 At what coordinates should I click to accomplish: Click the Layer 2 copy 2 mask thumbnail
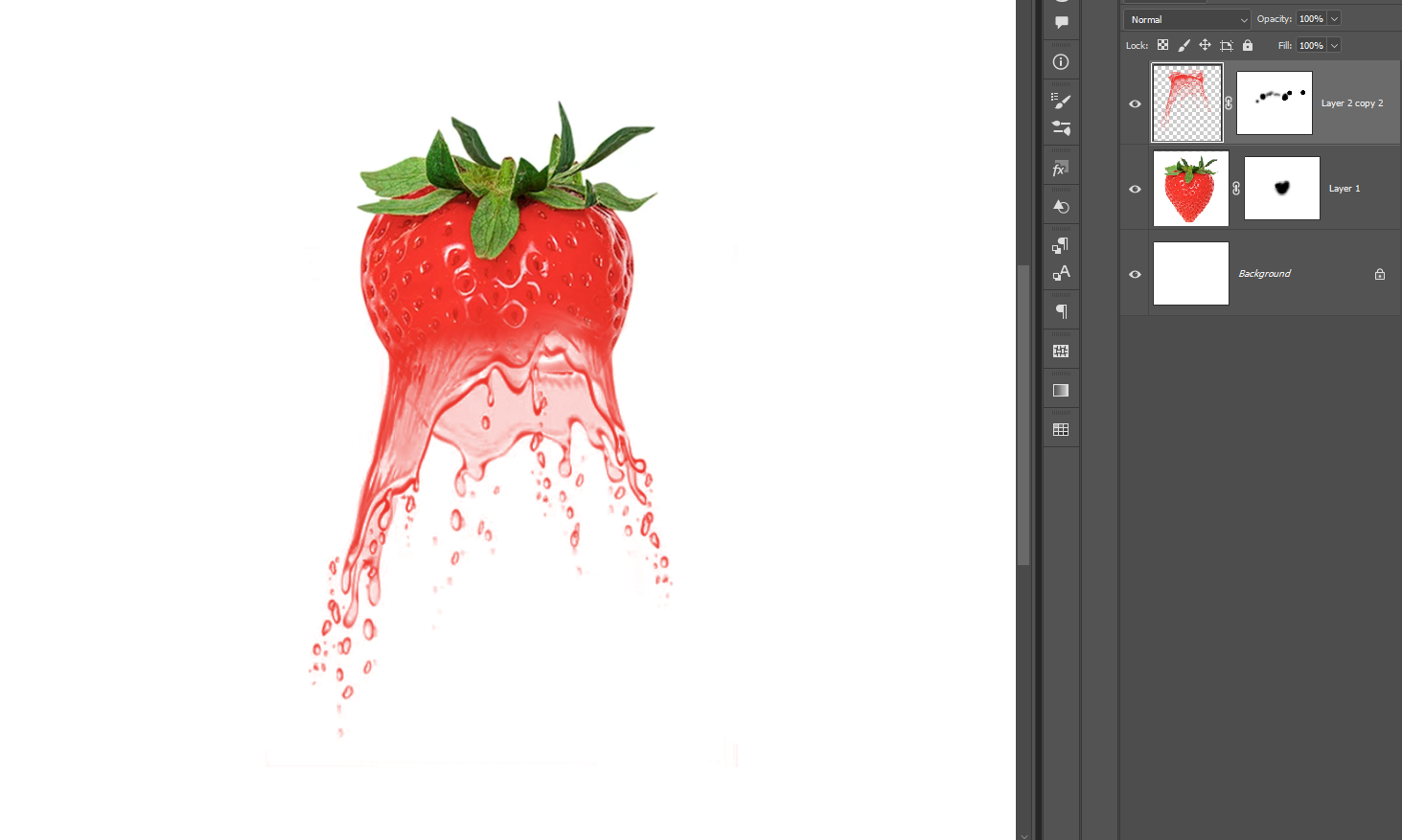coord(1275,102)
